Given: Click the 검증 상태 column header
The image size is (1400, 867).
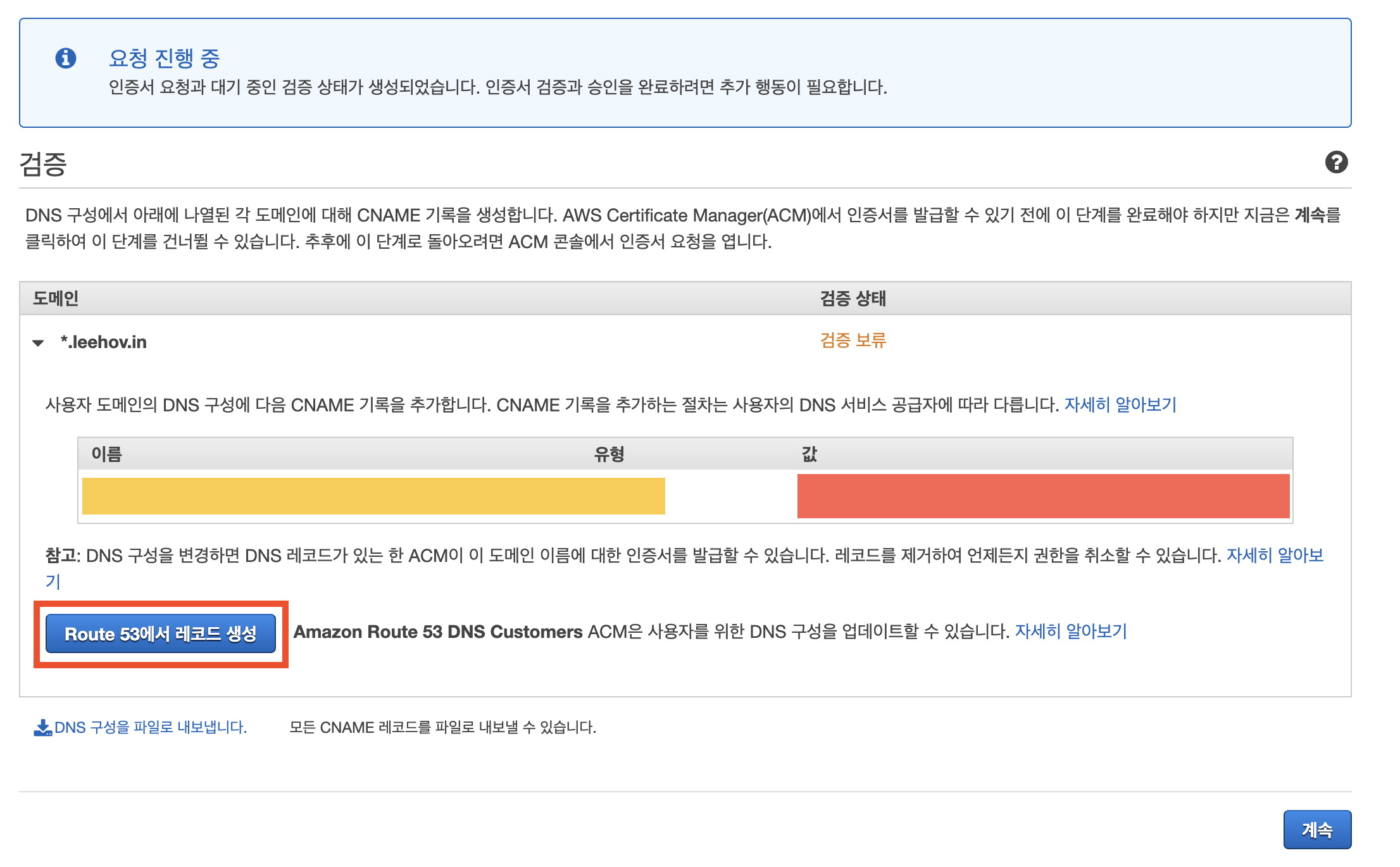Looking at the screenshot, I should tap(853, 298).
